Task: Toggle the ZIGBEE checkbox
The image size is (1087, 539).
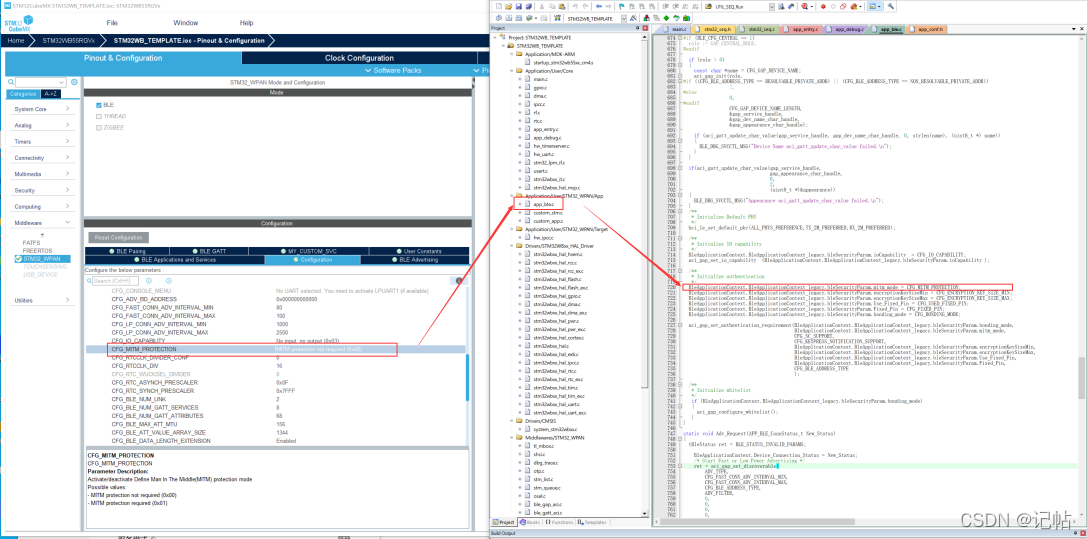Action: click(99, 127)
